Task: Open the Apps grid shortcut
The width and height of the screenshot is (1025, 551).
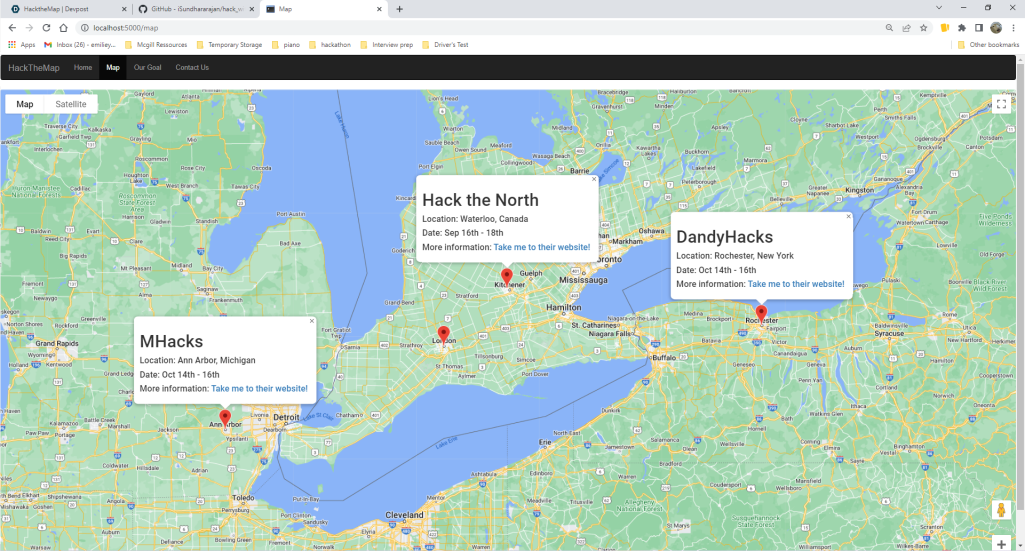Action: (22, 44)
